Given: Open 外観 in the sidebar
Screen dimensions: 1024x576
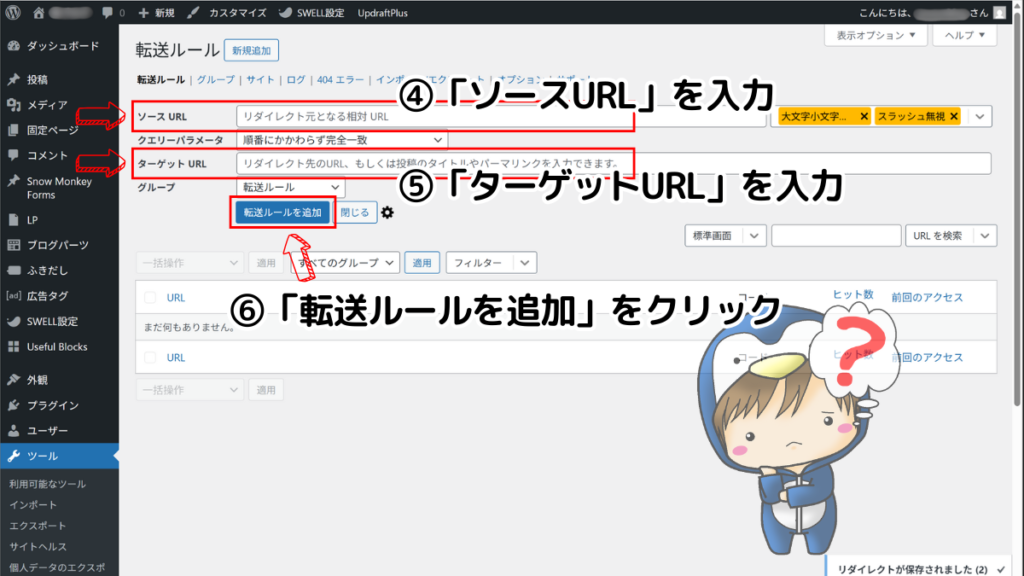Looking at the screenshot, I should (x=59, y=379).
